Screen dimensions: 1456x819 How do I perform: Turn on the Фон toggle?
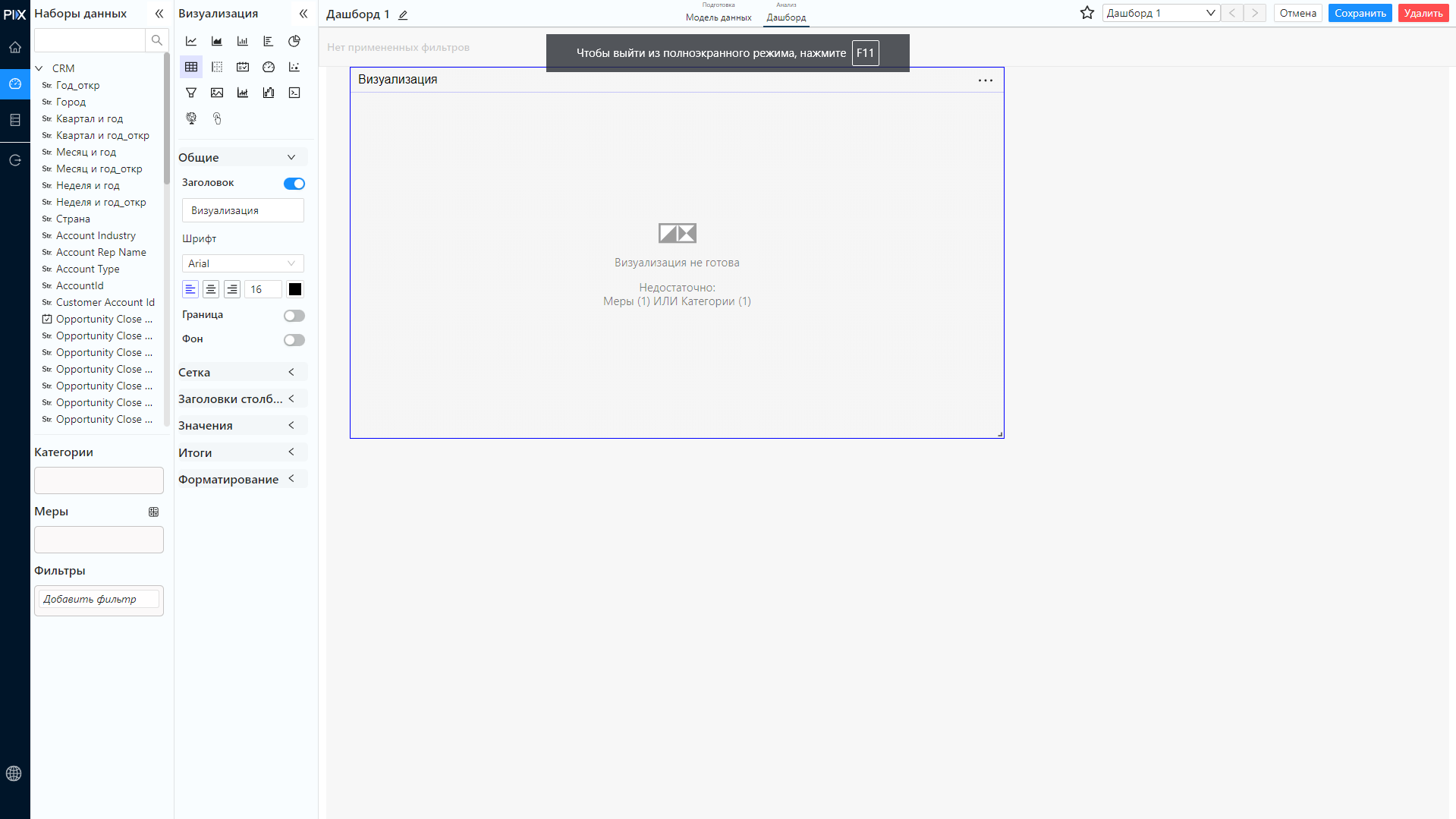294,340
